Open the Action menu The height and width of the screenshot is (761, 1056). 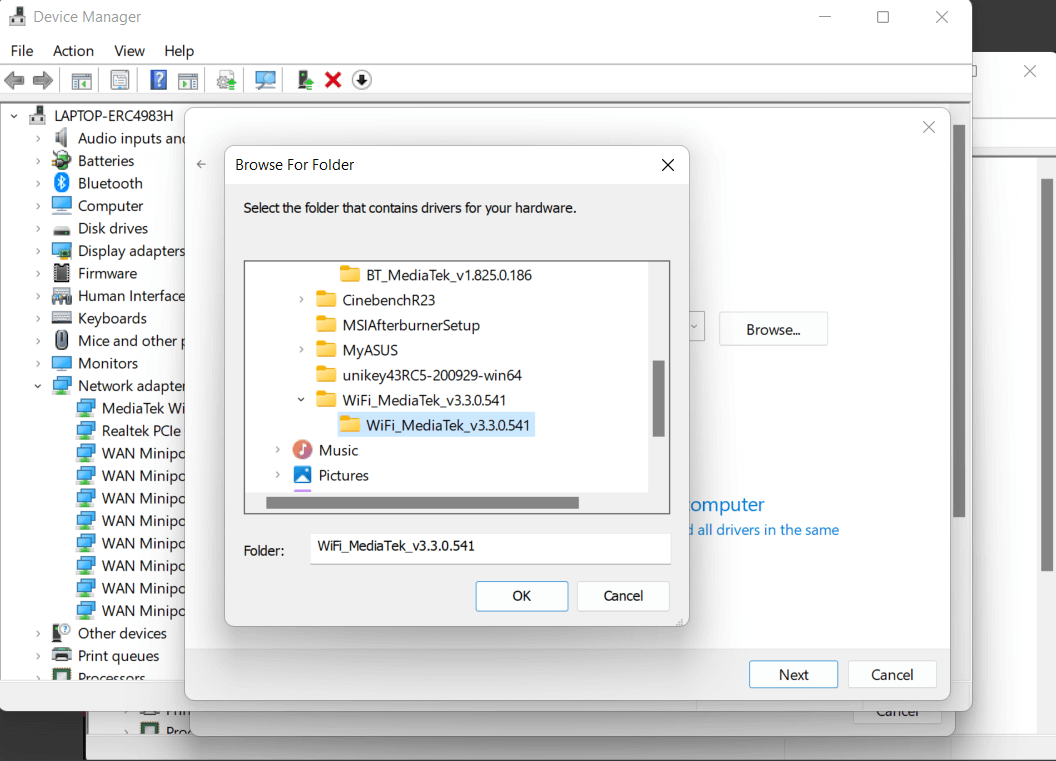tap(73, 51)
